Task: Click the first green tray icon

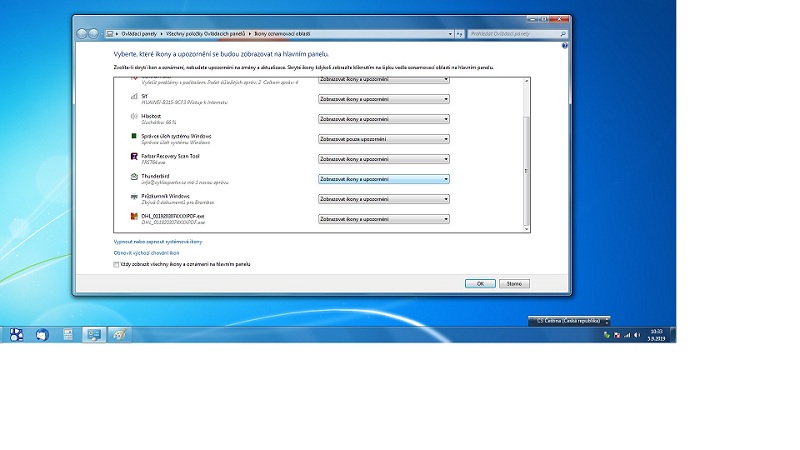Action: point(607,335)
